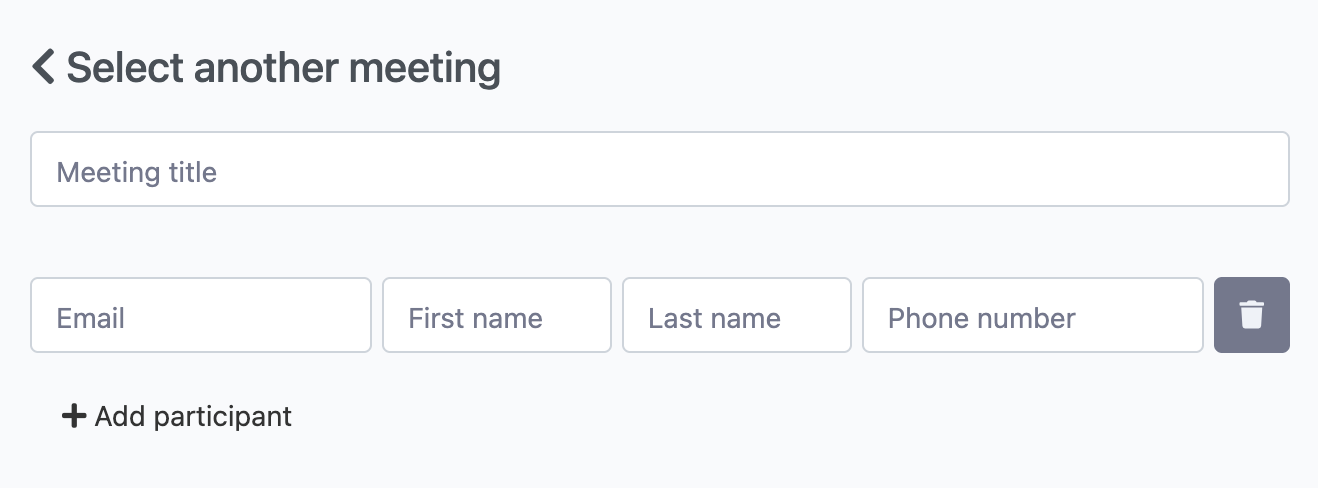
Task: Click the "Email" placeholder text
Action: point(91,319)
